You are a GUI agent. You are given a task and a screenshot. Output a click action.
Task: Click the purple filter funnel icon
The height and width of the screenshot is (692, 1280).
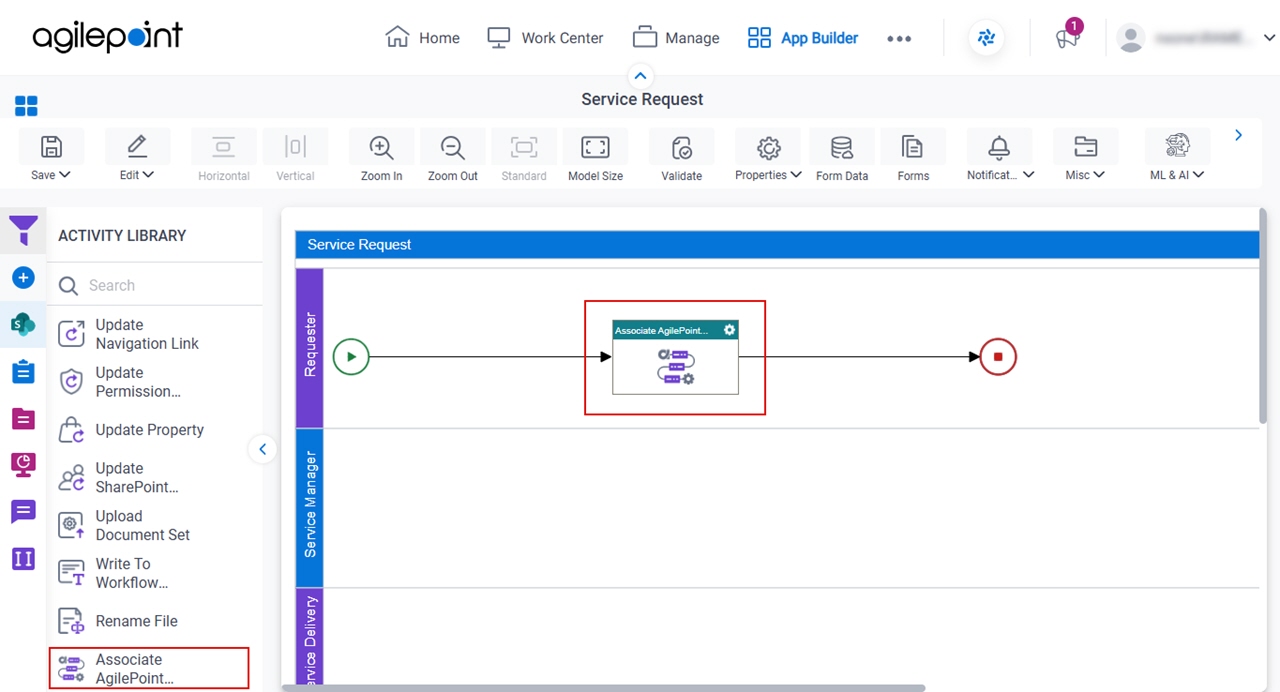(23, 231)
